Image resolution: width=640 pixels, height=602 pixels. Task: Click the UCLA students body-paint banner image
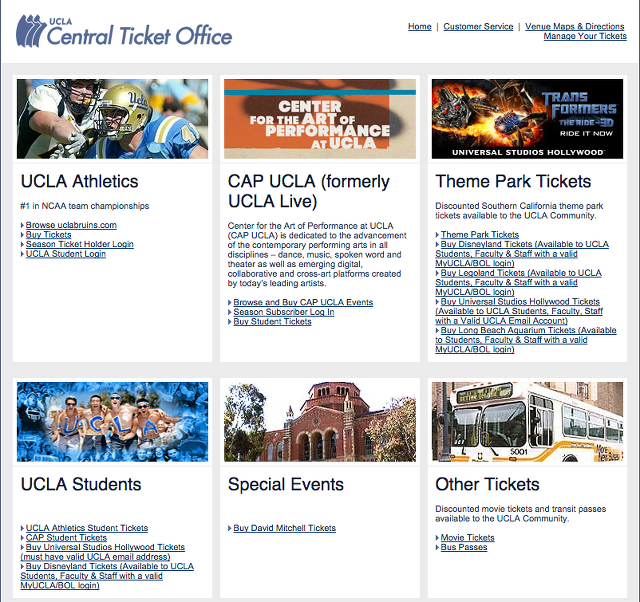pos(112,422)
